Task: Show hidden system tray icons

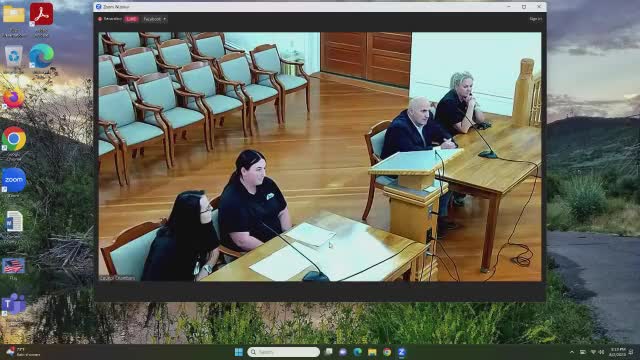Action: [x=572, y=352]
